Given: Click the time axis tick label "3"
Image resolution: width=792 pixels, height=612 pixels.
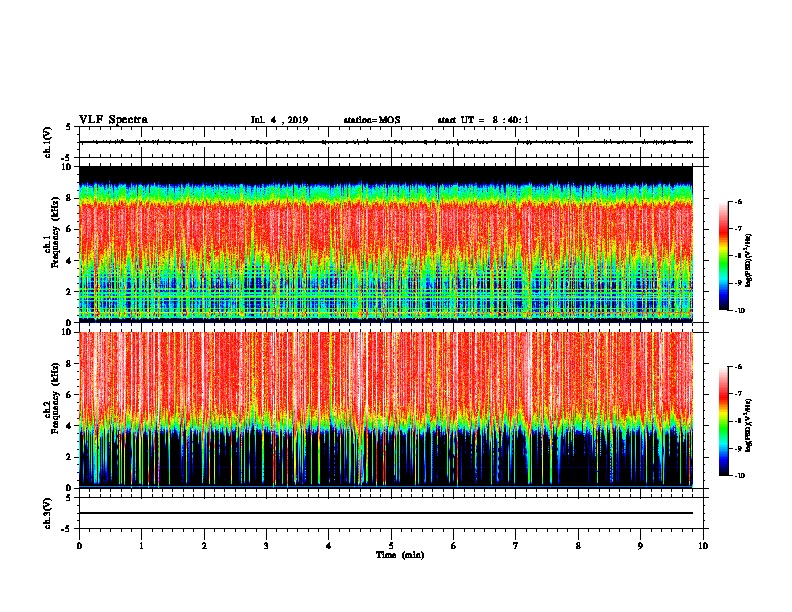Looking at the screenshot, I should click(266, 545).
